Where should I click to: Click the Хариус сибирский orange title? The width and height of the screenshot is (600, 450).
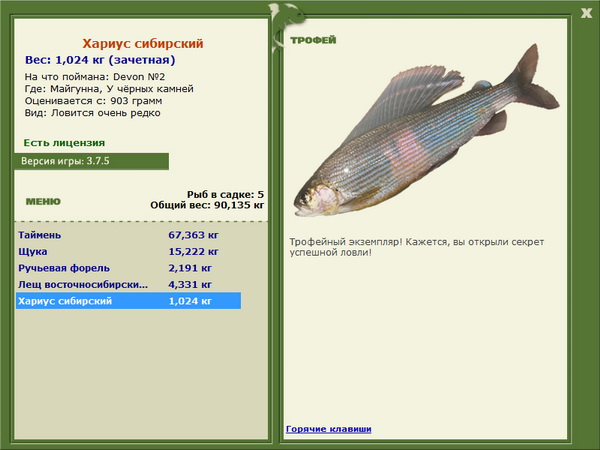coord(143,43)
